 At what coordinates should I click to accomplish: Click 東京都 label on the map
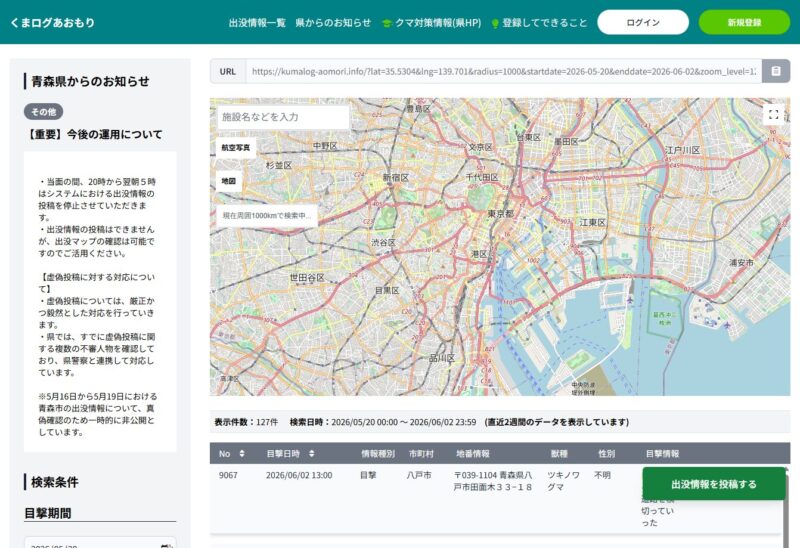[501, 213]
